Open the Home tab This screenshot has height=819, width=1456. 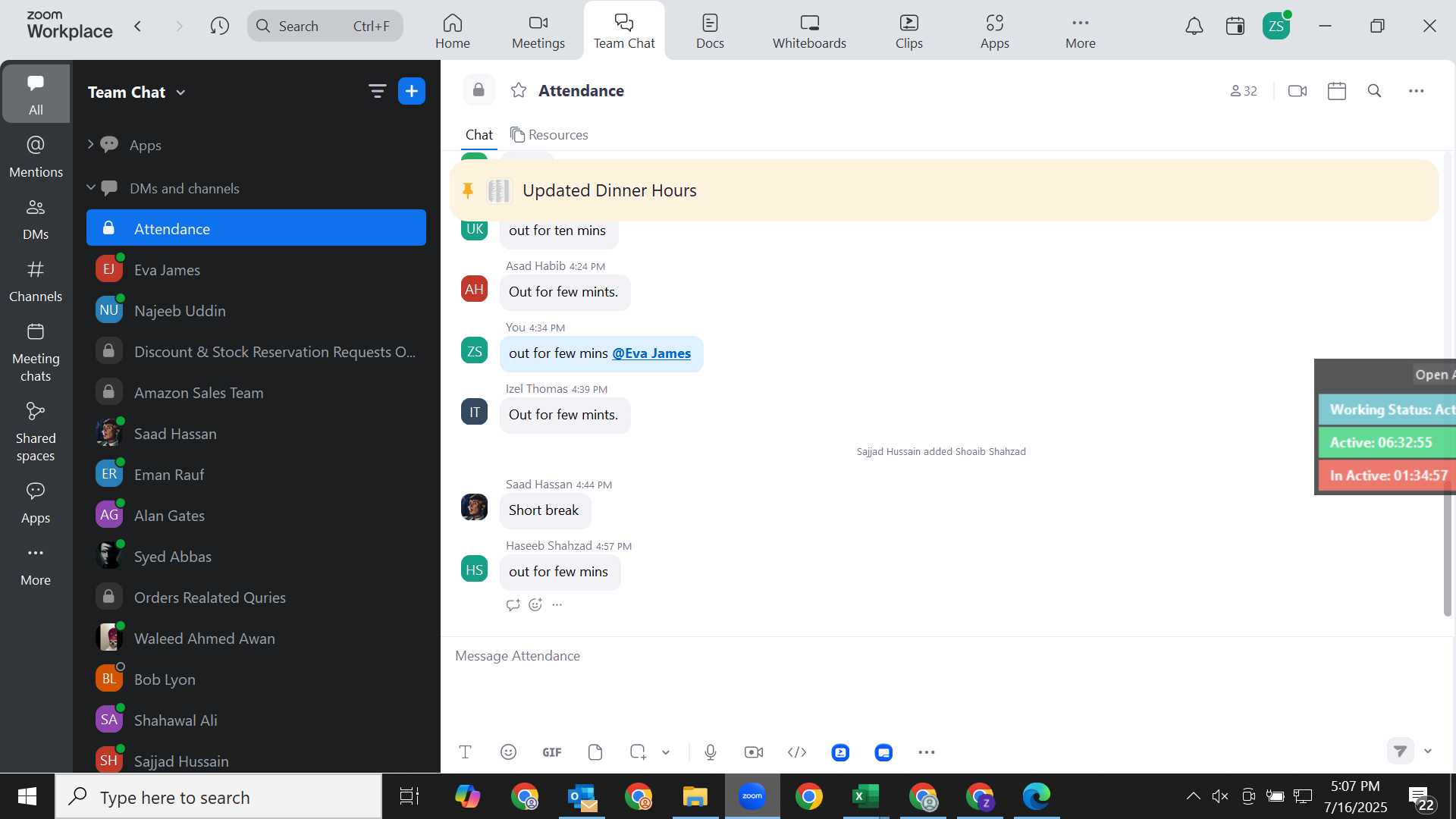[453, 31]
